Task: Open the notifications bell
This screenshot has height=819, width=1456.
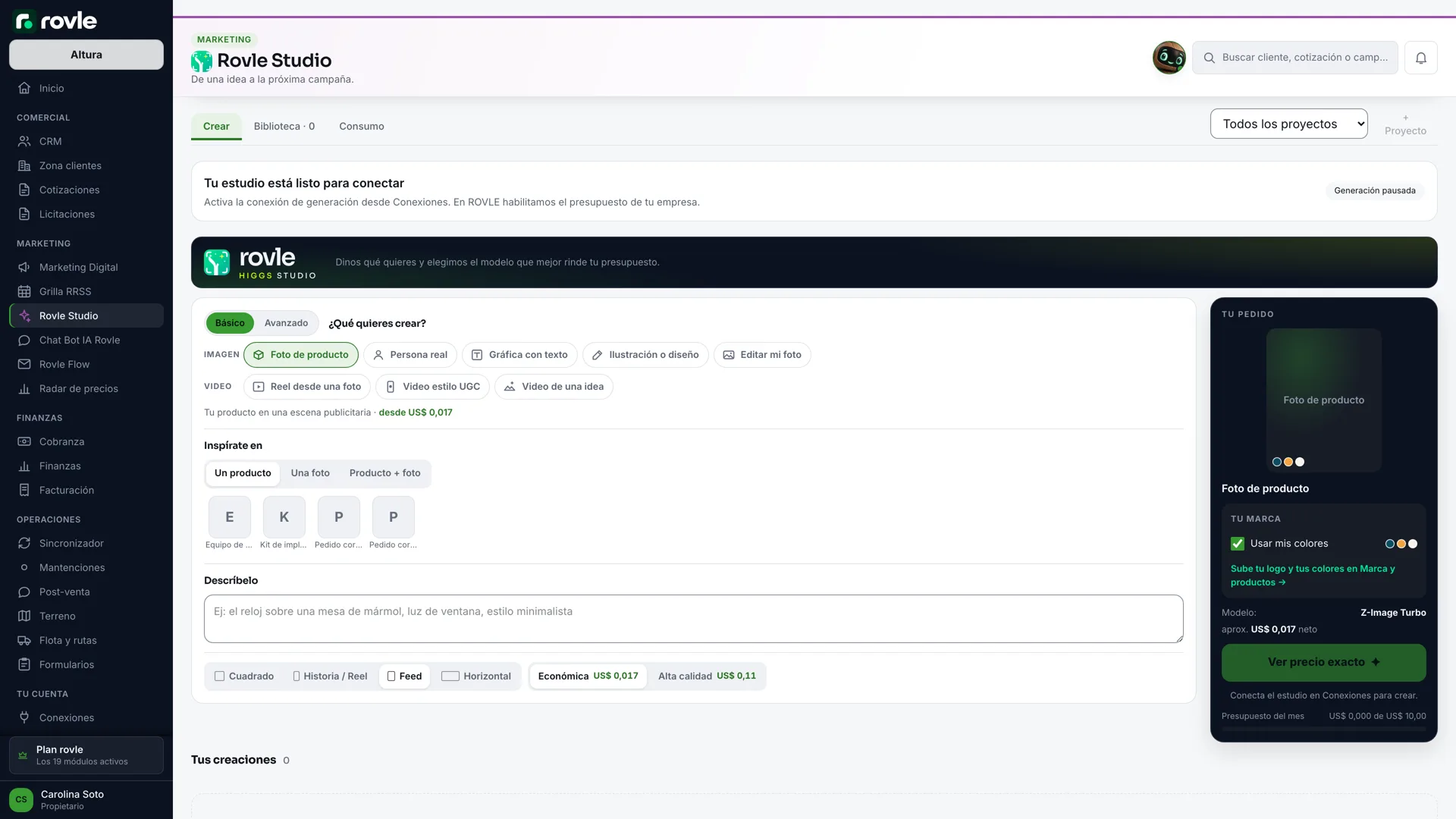Action: coord(1420,58)
